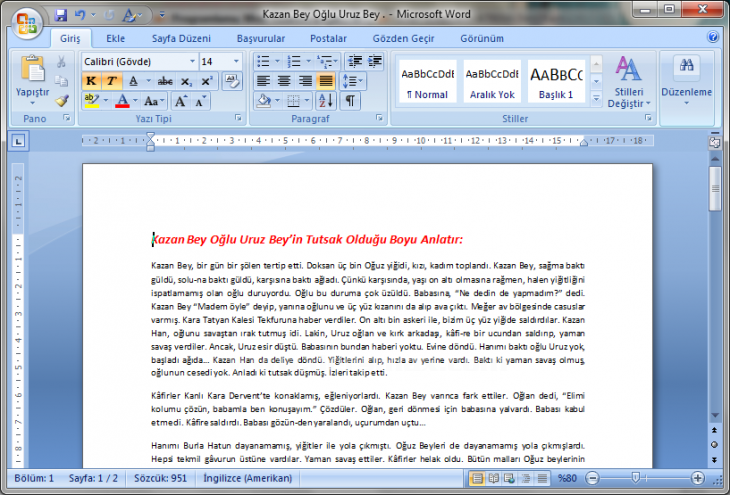Click the Sözcük: 951 word count
Viewport: 730px width, 495px height.
click(160, 478)
